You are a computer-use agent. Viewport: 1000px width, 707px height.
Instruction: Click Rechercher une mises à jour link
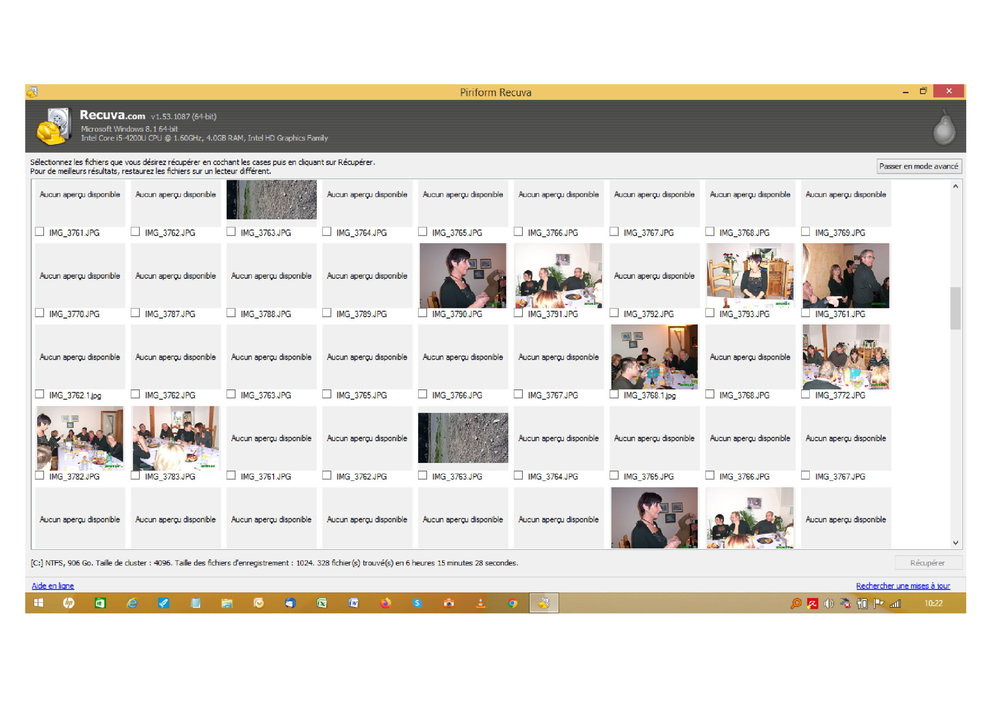902,586
